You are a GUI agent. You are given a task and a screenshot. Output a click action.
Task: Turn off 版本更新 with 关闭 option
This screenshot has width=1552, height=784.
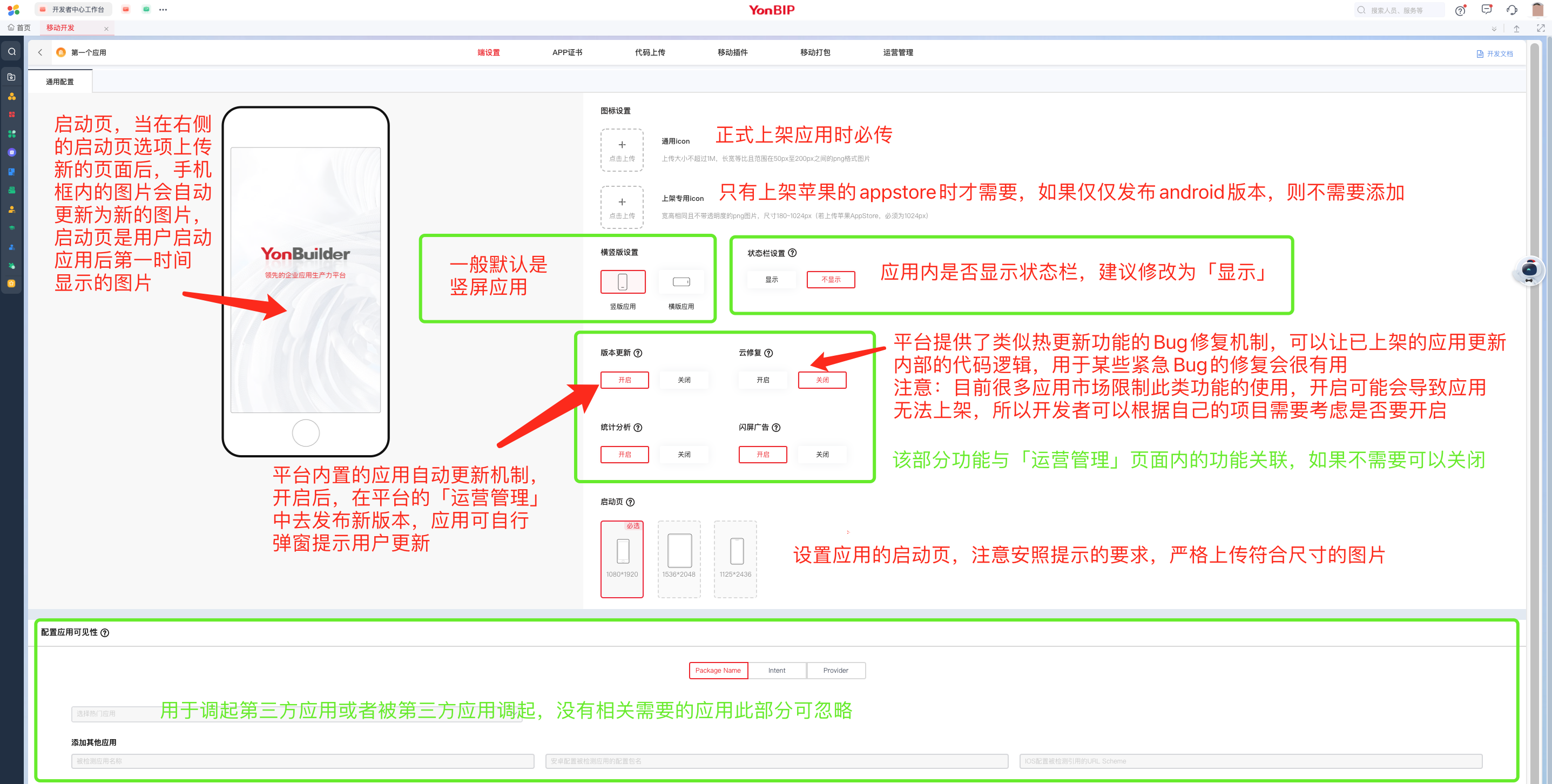coord(684,380)
